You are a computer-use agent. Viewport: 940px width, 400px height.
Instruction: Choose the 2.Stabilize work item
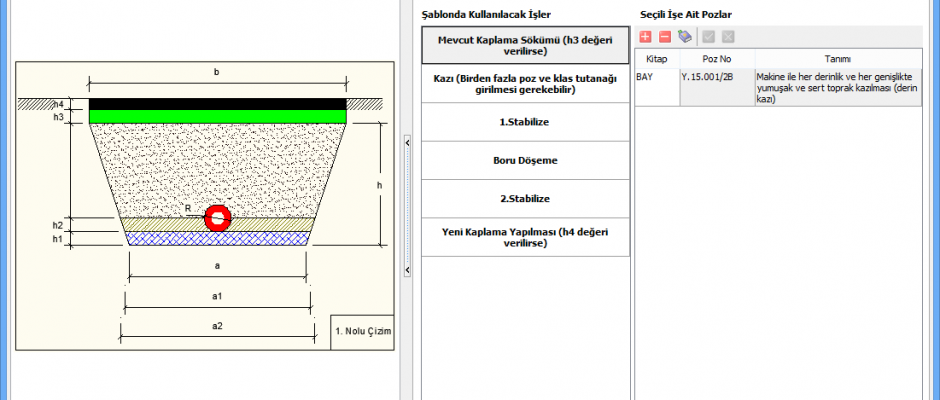point(525,198)
